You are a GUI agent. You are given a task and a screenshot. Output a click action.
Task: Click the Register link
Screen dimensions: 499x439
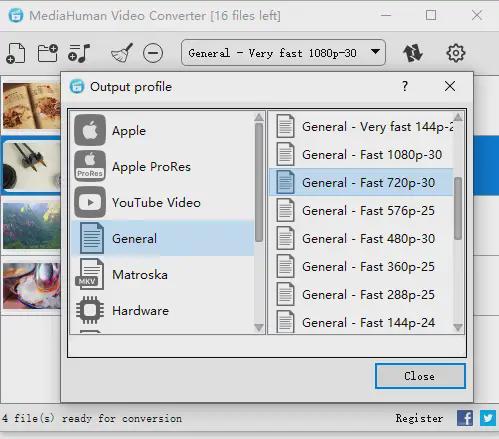(419, 418)
